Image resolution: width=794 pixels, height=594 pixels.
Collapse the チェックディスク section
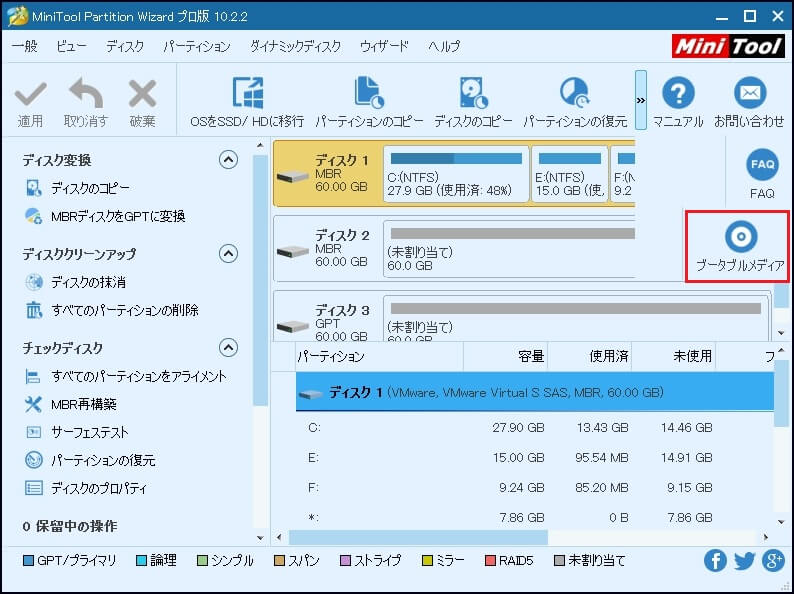point(228,347)
